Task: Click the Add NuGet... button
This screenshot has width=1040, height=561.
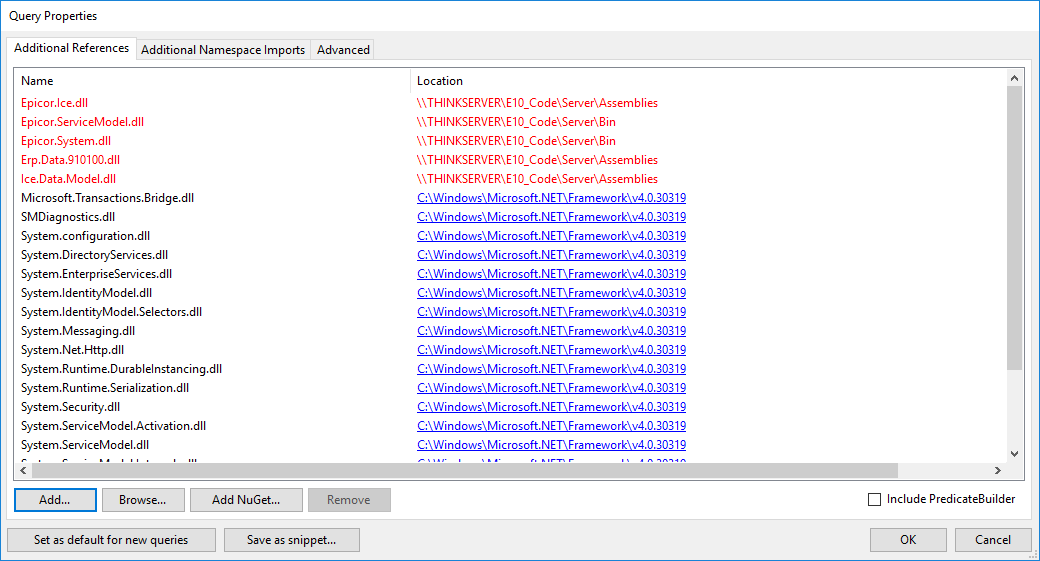Action: 246,500
